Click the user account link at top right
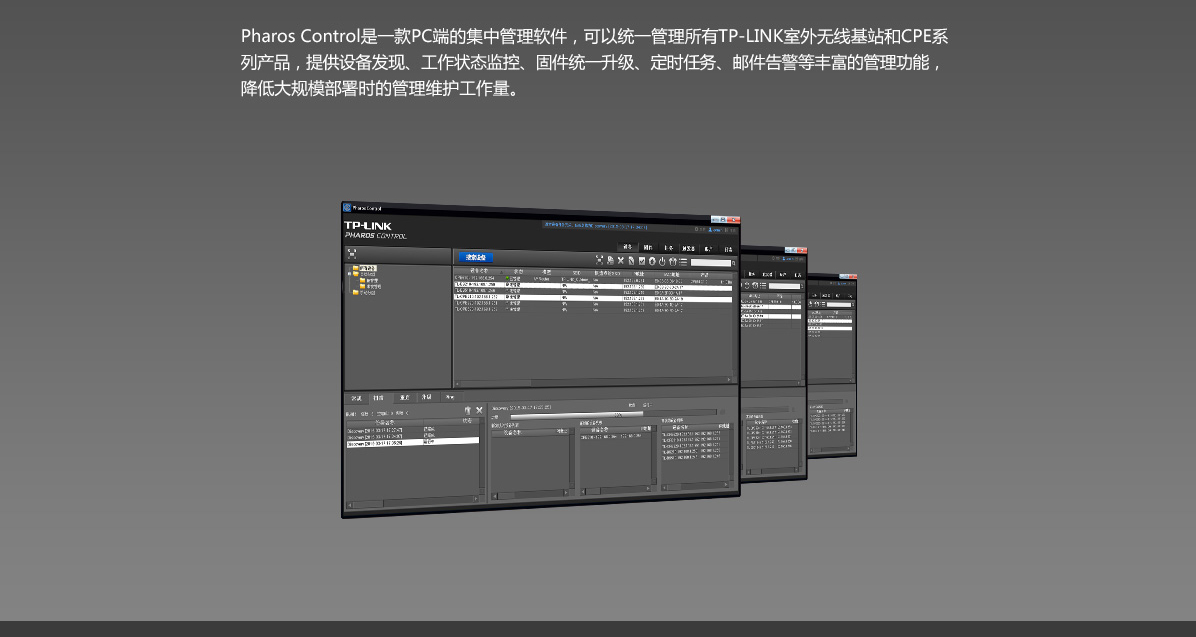The image size is (1196, 637). (715, 230)
